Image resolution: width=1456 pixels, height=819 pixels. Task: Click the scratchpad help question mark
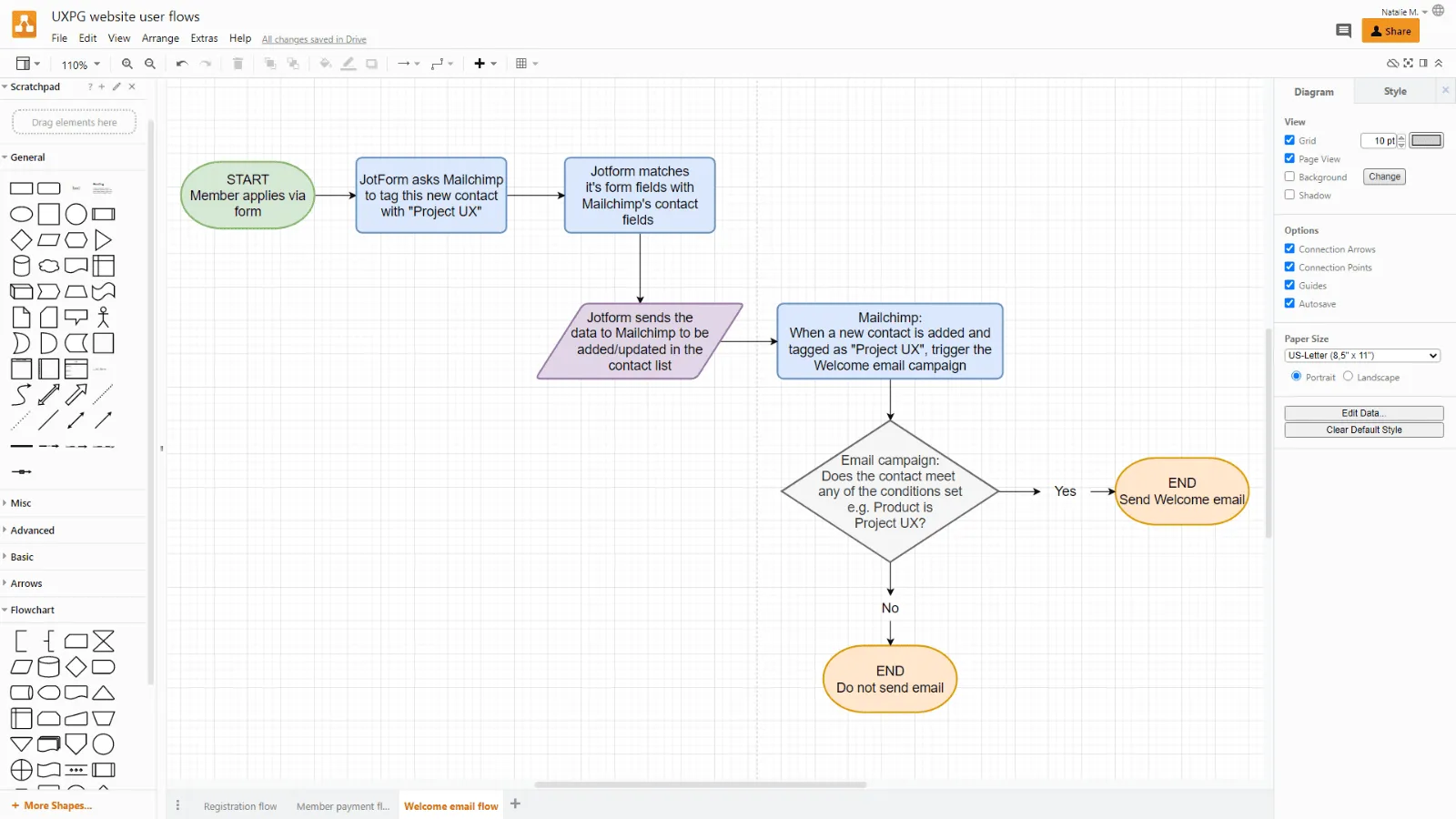[90, 86]
